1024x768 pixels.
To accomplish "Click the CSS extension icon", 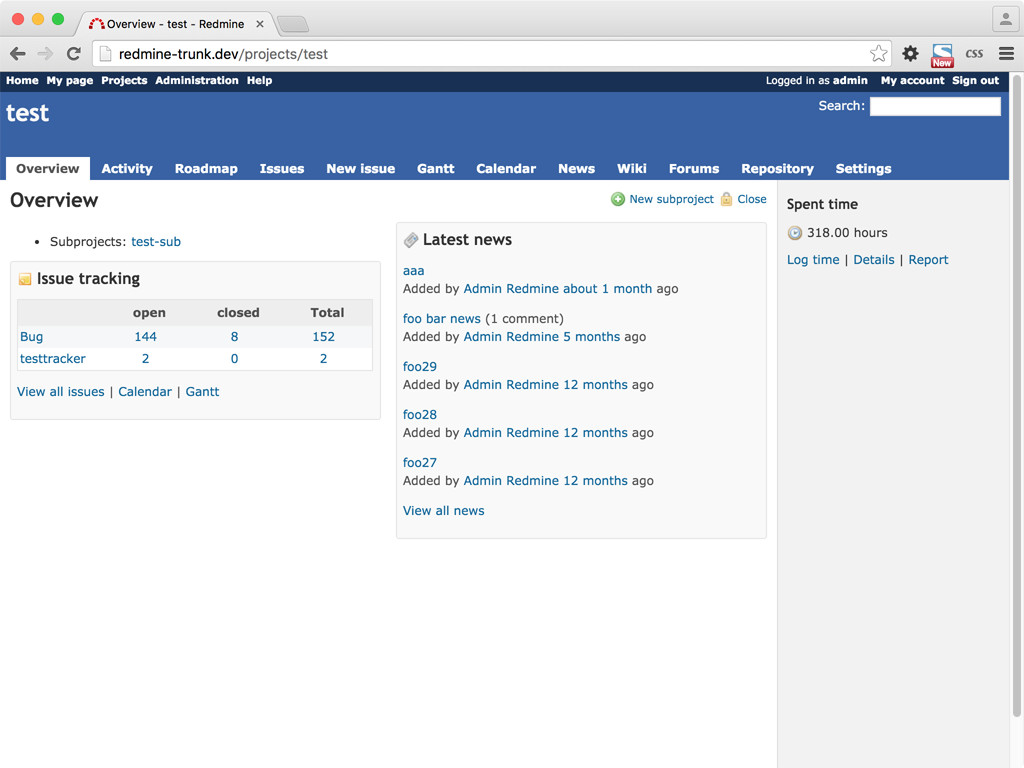I will click(974, 54).
